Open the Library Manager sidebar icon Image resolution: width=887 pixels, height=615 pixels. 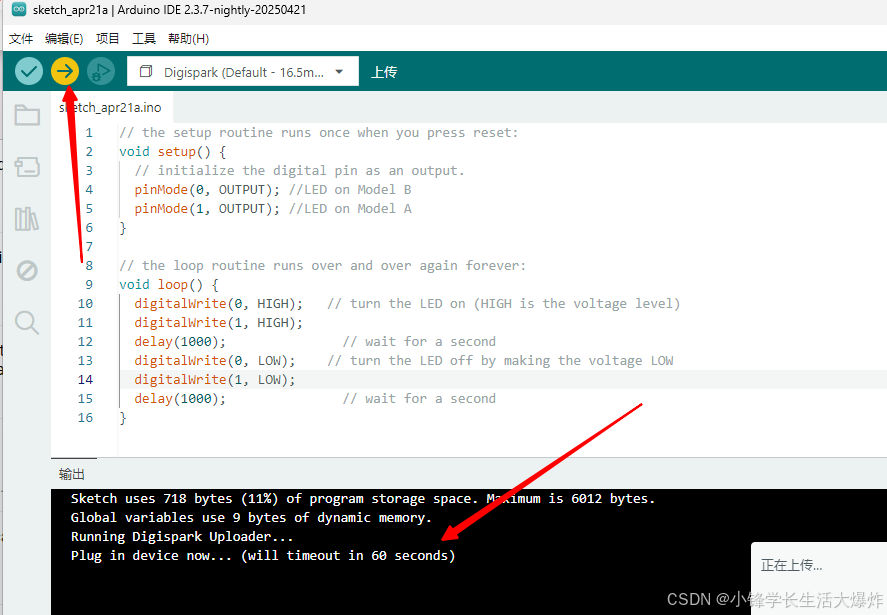[27, 218]
